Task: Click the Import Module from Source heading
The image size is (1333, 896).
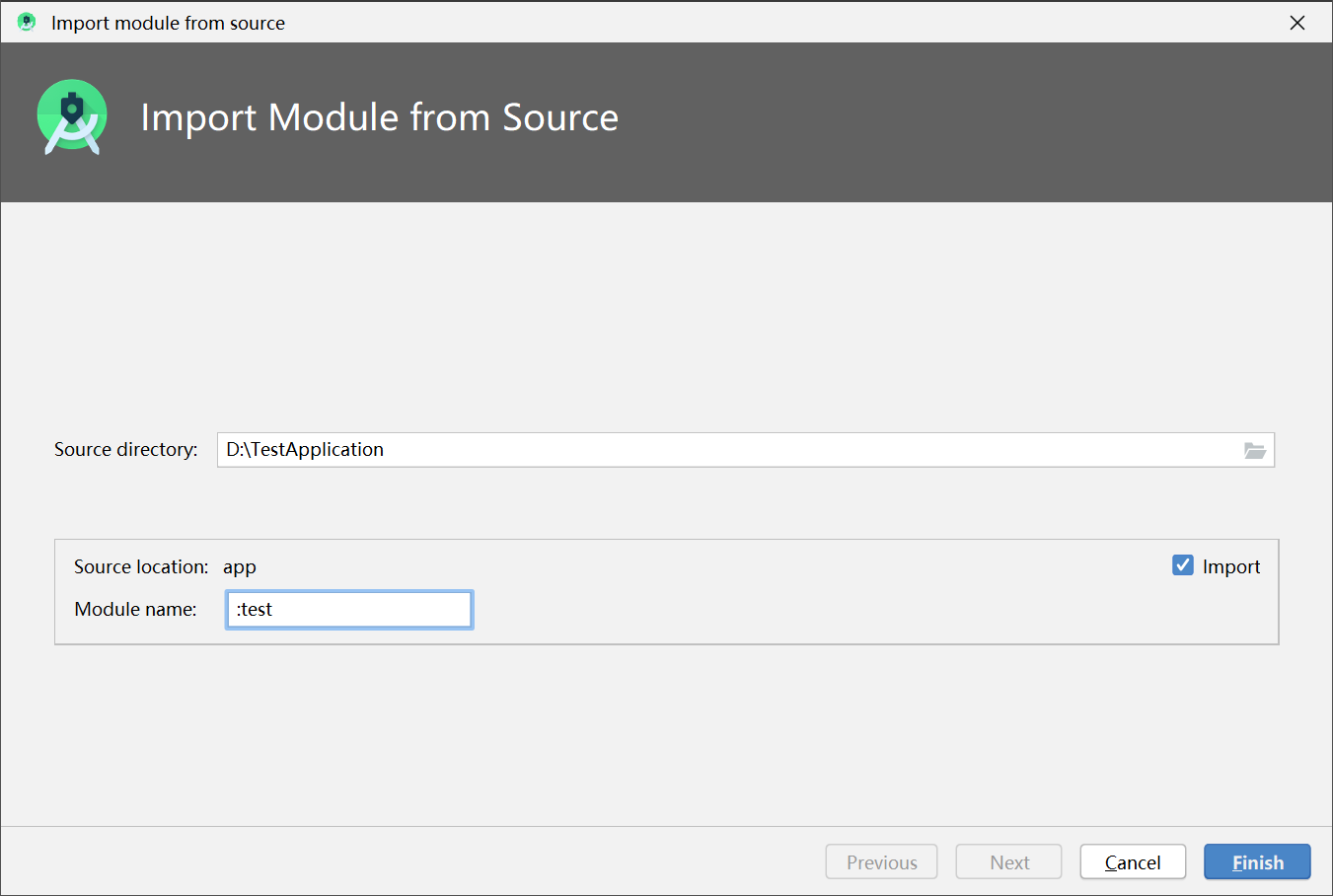Action: tap(380, 117)
